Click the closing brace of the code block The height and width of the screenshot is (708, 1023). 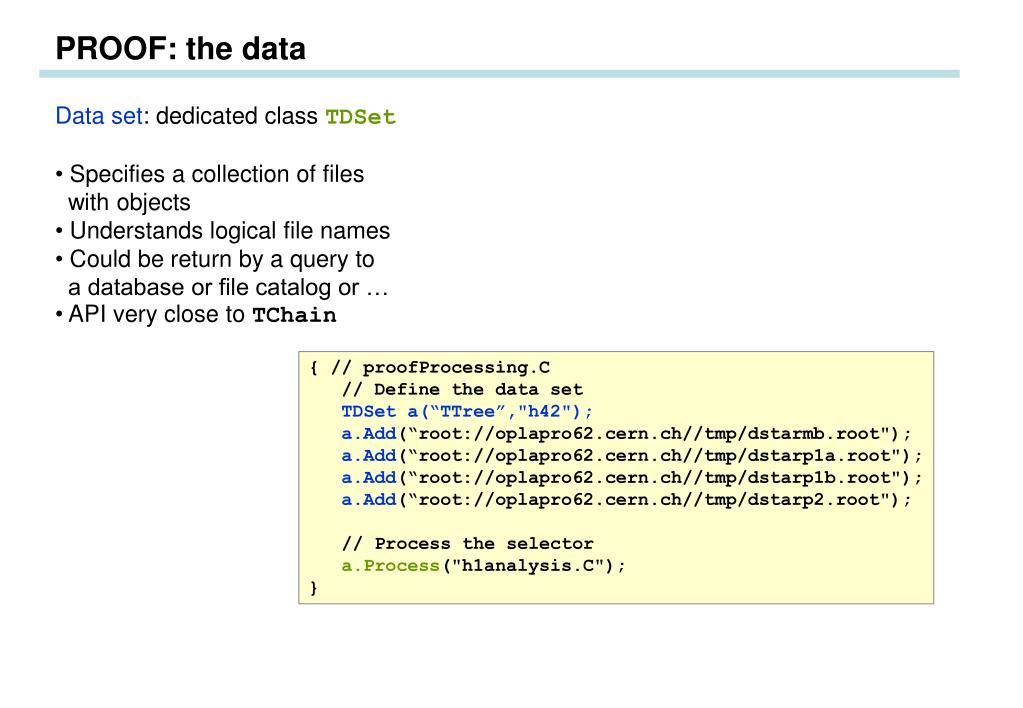(x=314, y=588)
